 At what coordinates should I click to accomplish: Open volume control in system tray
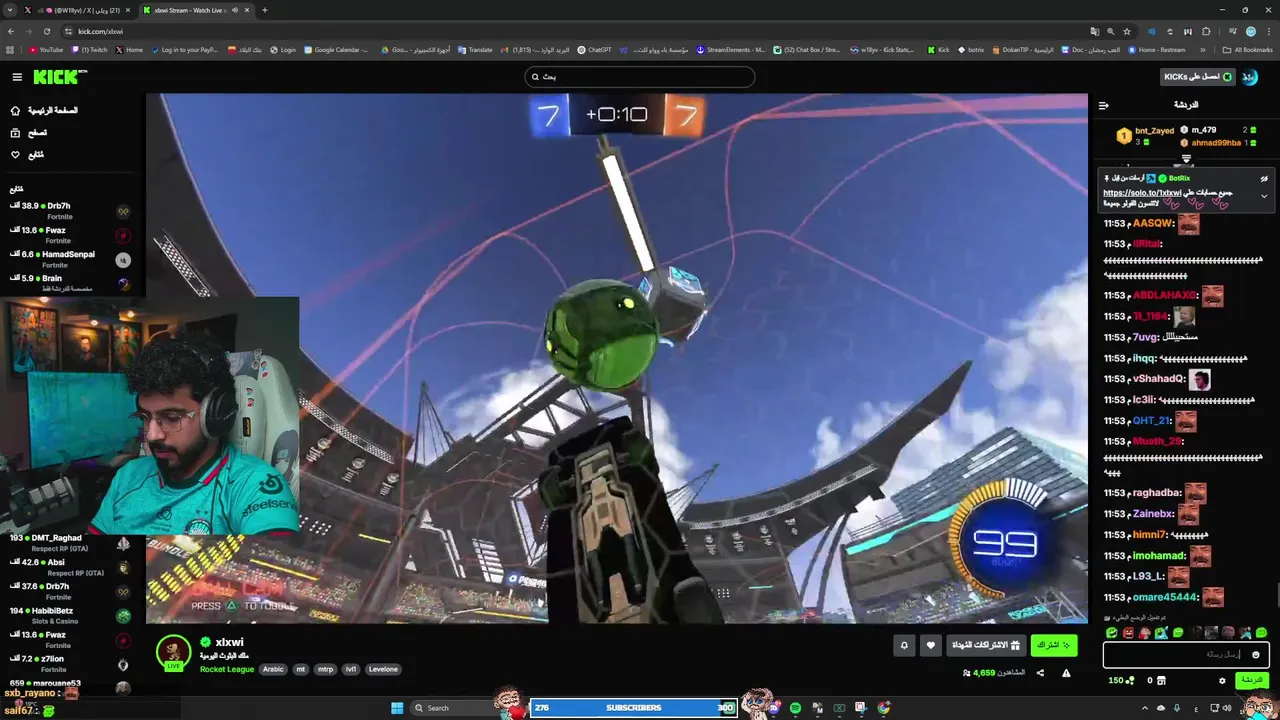[1227, 708]
